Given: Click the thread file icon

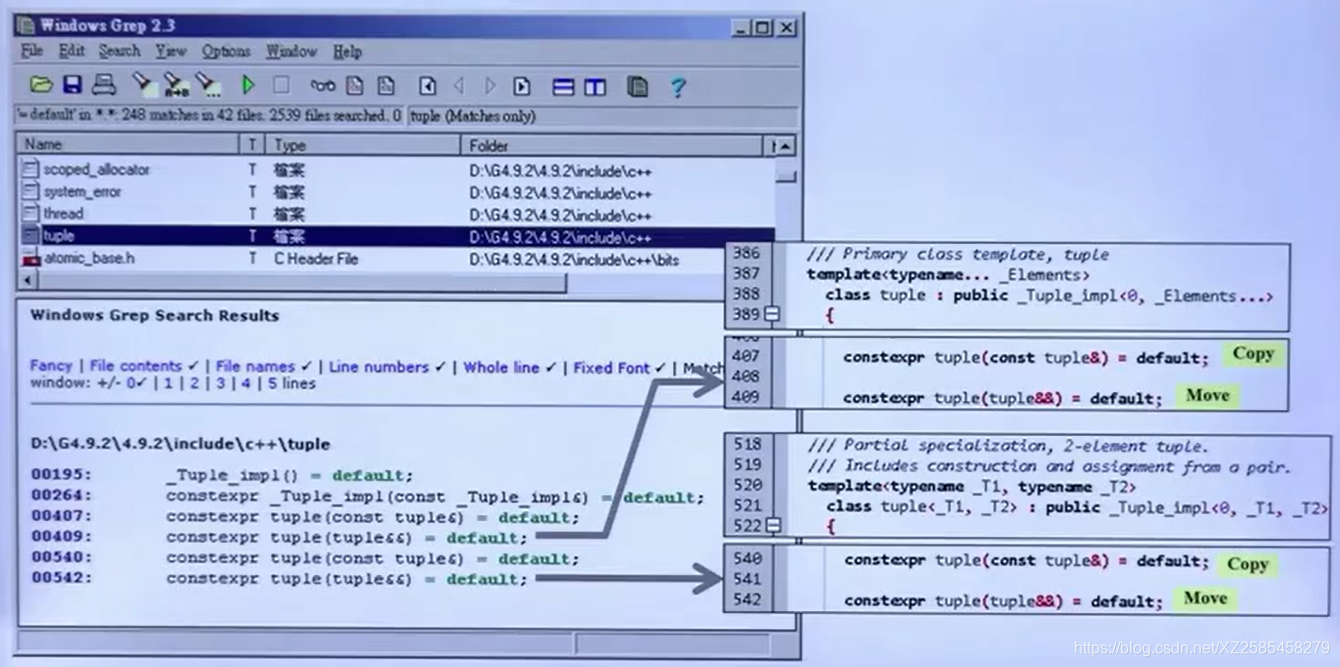Looking at the screenshot, I should coord(31,214).
